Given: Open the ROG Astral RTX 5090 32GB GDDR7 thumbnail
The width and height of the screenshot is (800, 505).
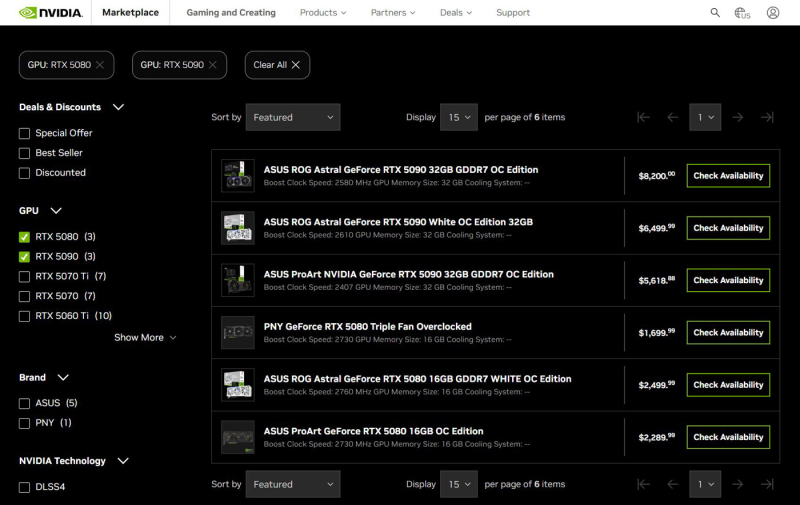Looking at the screenshot, I should (x=238, y=175).
